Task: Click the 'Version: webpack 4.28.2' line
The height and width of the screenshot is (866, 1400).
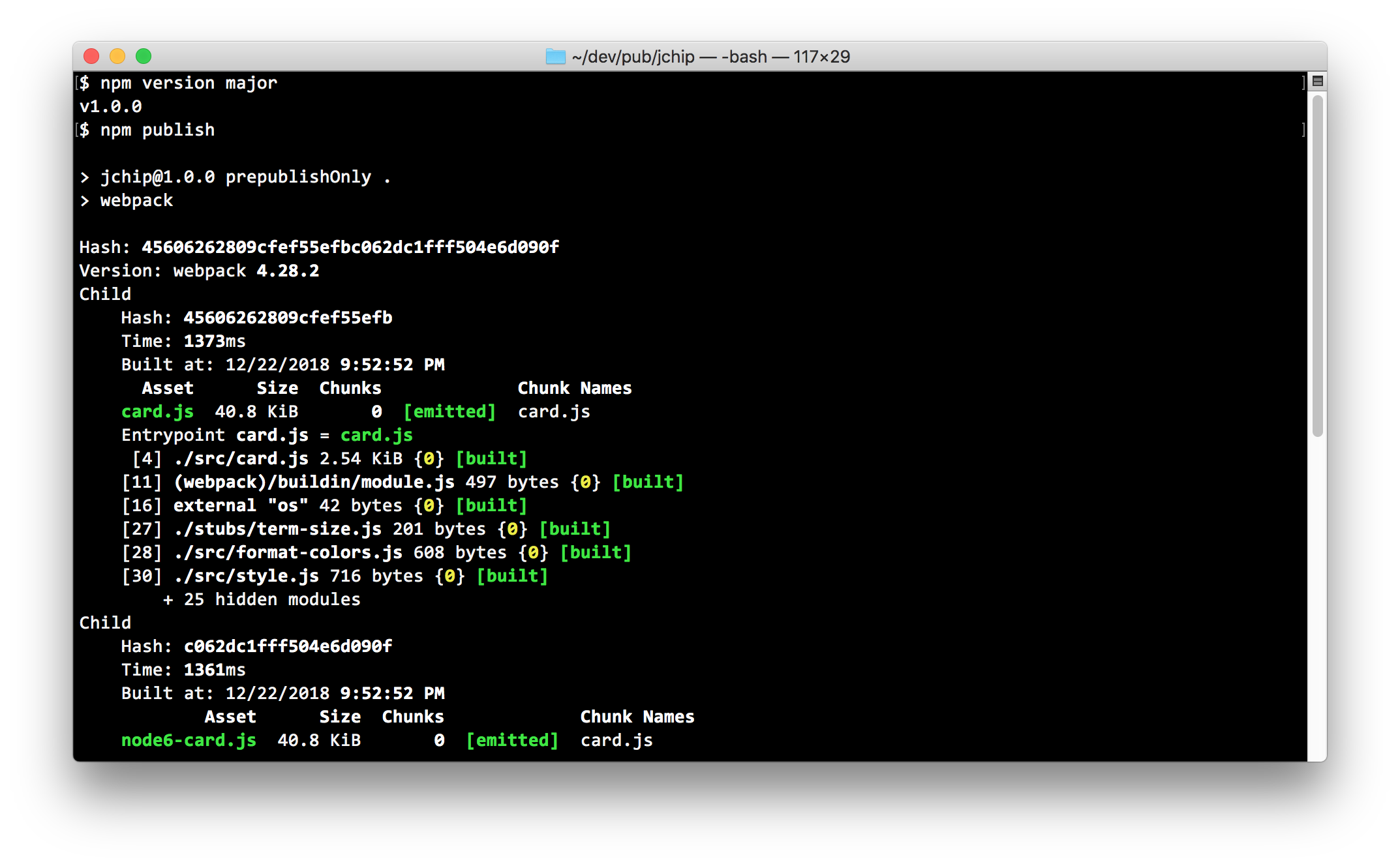Action: click(199, 271)
